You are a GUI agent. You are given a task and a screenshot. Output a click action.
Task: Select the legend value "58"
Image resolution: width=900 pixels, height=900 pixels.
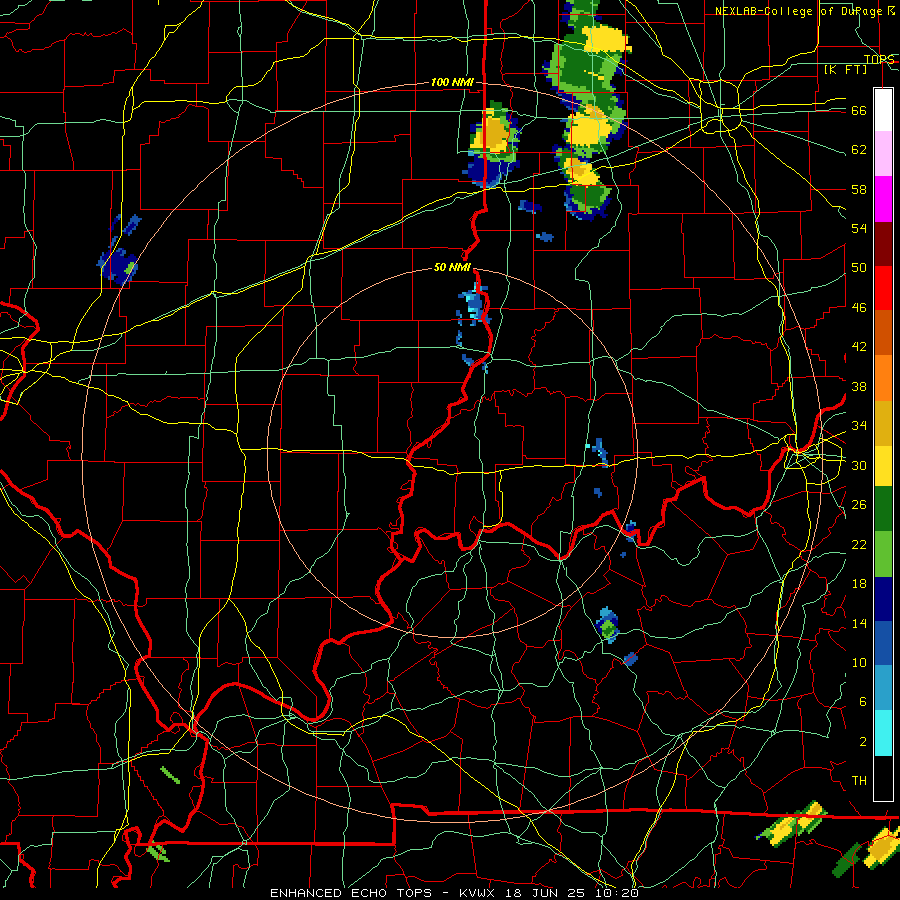coord(859,189)
